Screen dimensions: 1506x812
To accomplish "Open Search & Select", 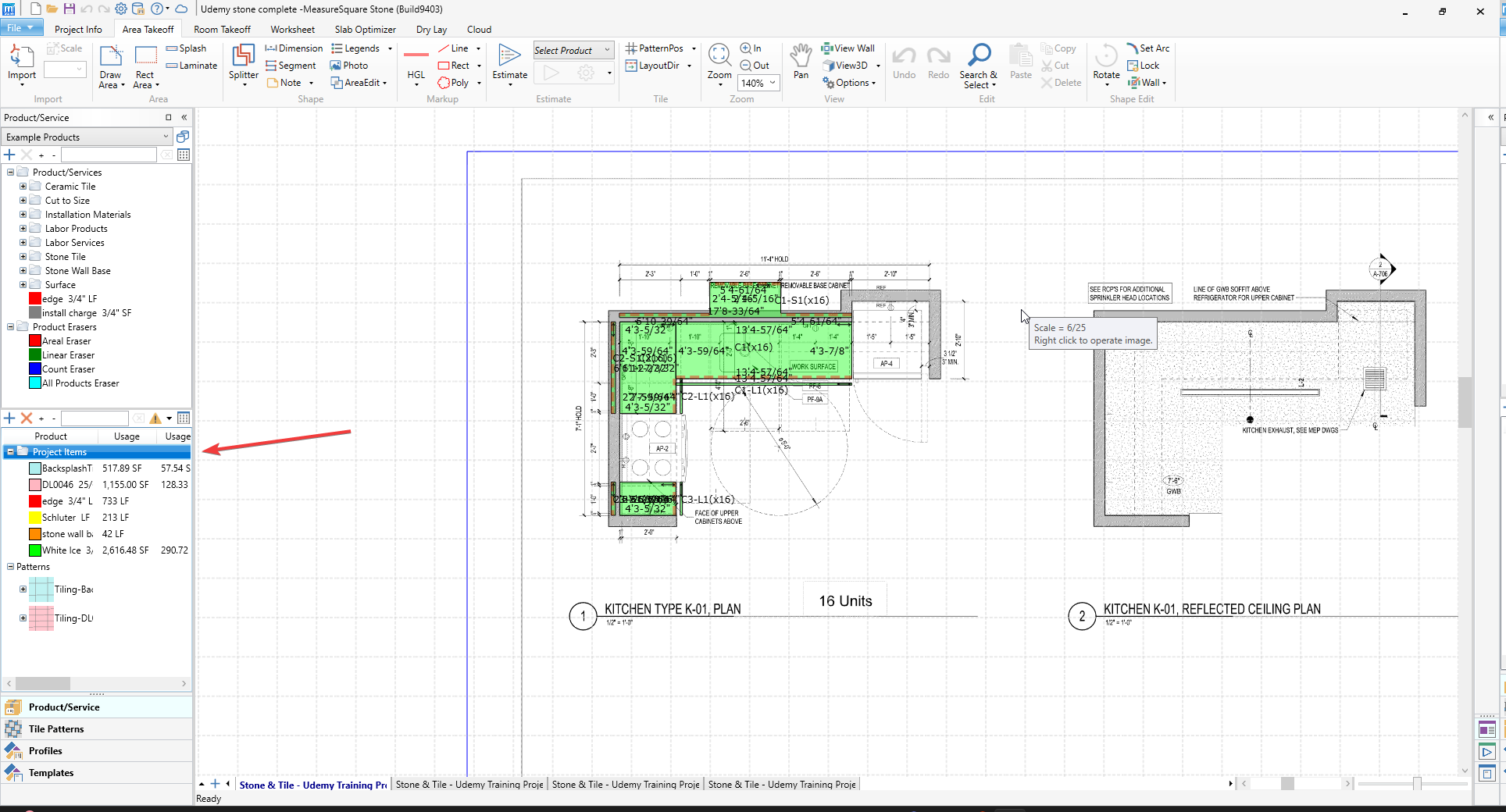I will coord(979,66).
